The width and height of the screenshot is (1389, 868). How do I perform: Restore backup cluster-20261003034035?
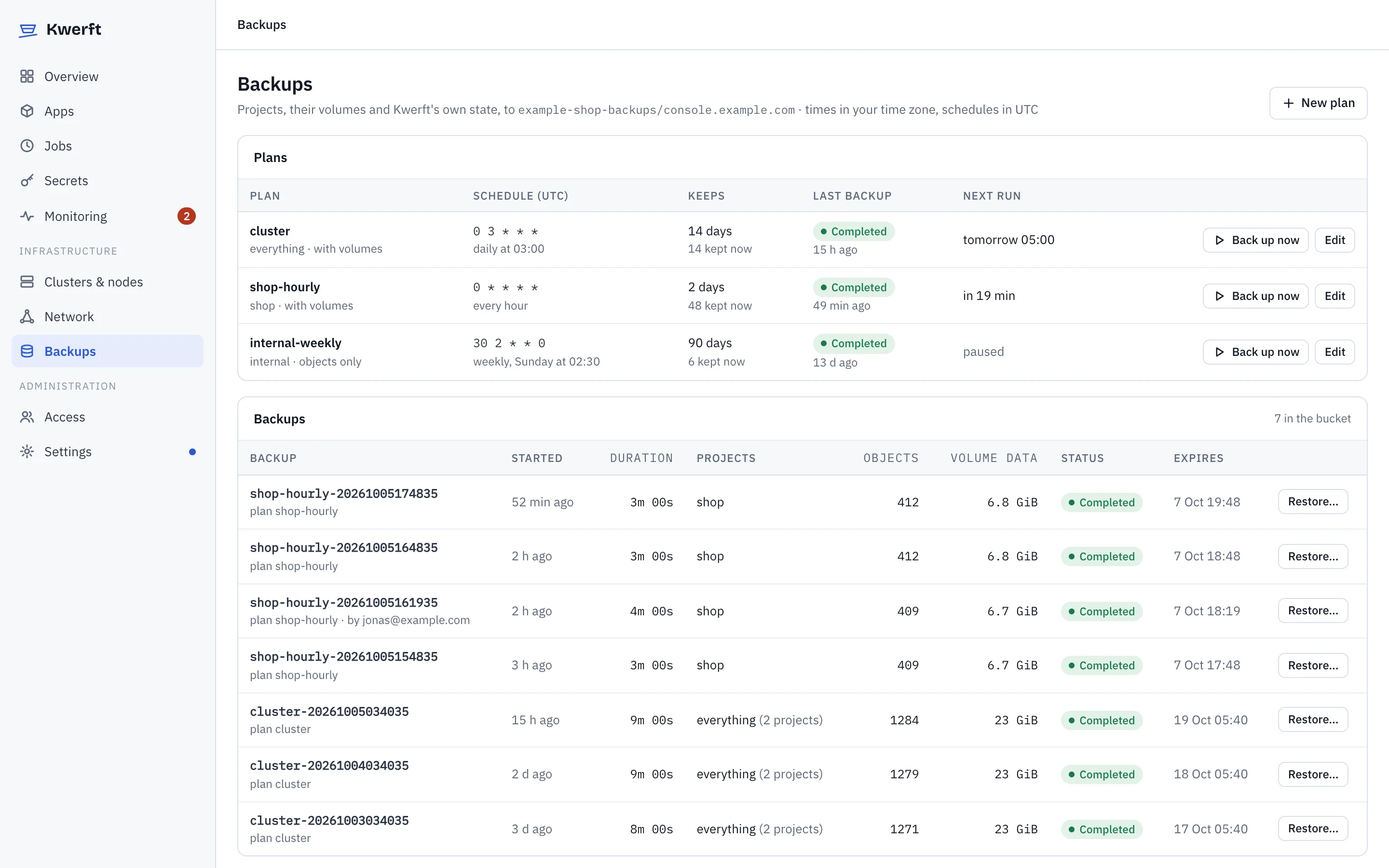tap(1313, 828)
